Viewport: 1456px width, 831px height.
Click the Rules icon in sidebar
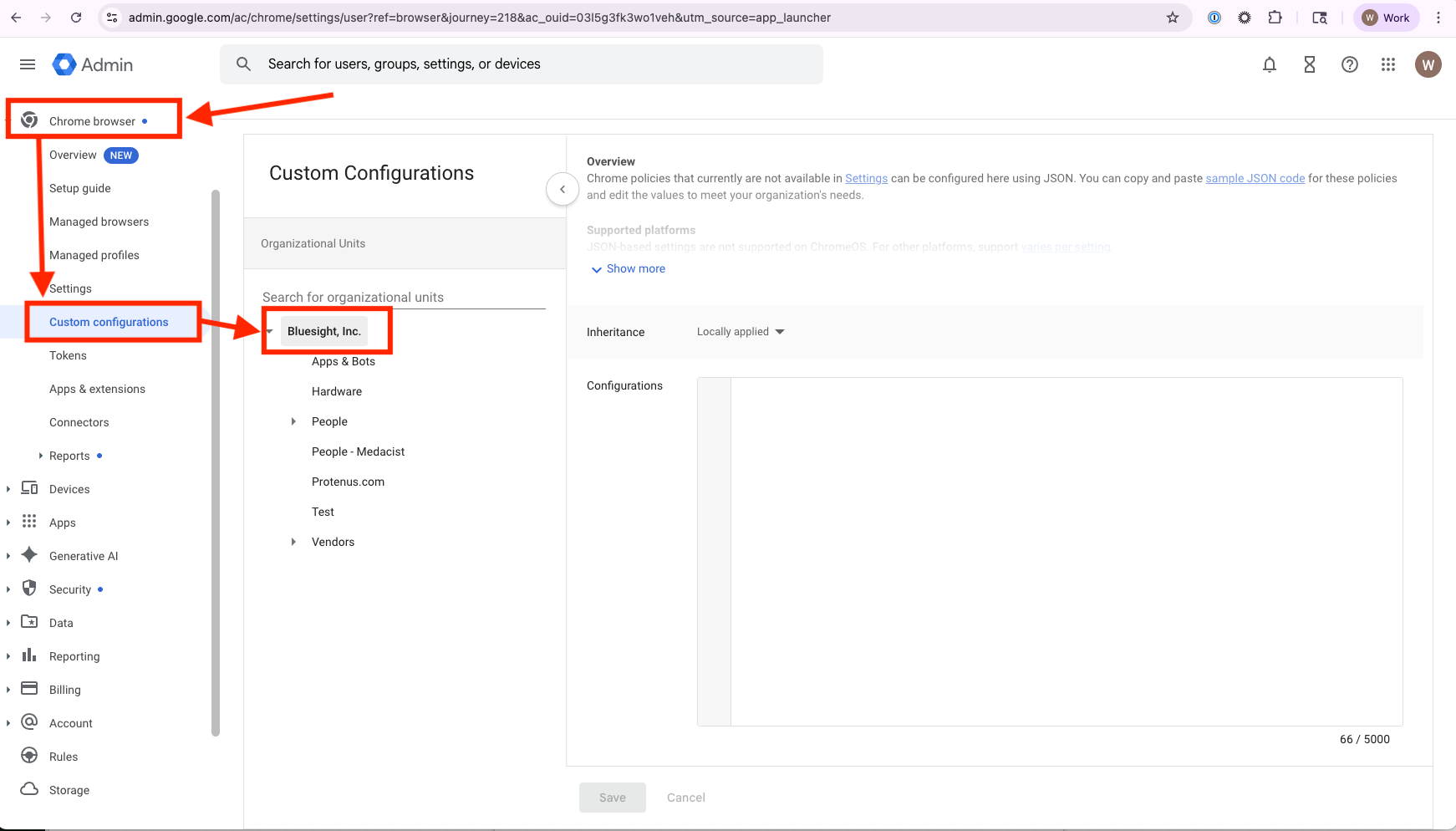point(29,755)
